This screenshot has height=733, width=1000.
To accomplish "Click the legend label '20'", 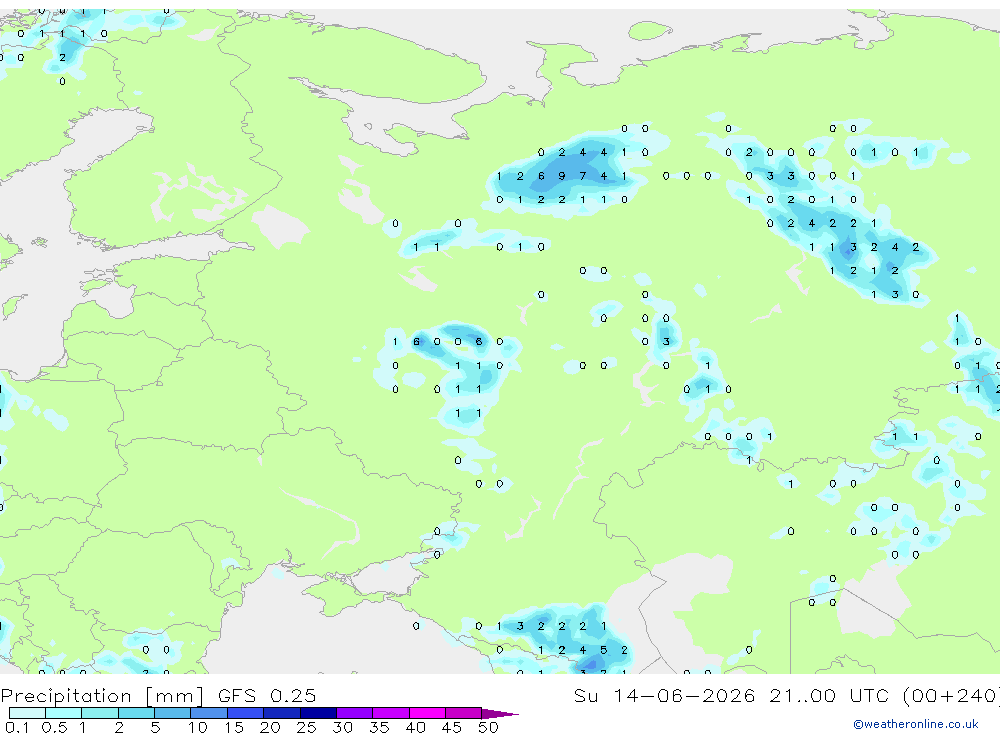I will pyautogui.click(x=270, y=727).
